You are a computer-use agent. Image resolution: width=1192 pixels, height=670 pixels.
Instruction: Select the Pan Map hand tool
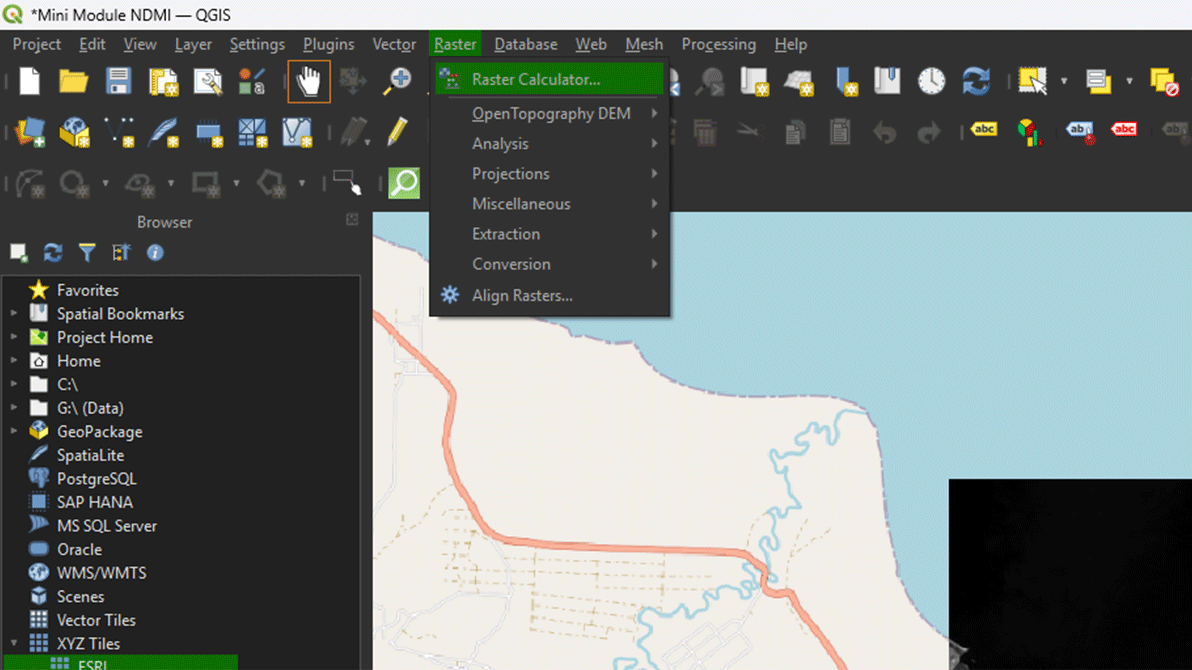click(308, 82)
